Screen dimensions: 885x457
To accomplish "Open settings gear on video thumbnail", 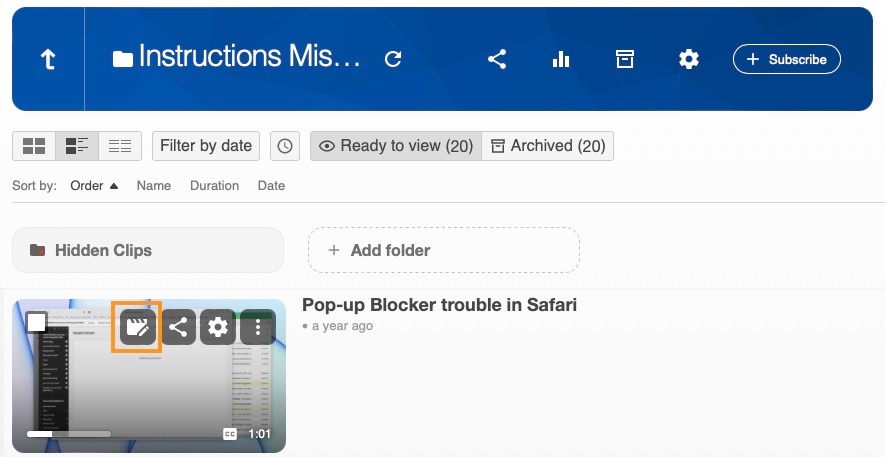I will click(218, 327).
